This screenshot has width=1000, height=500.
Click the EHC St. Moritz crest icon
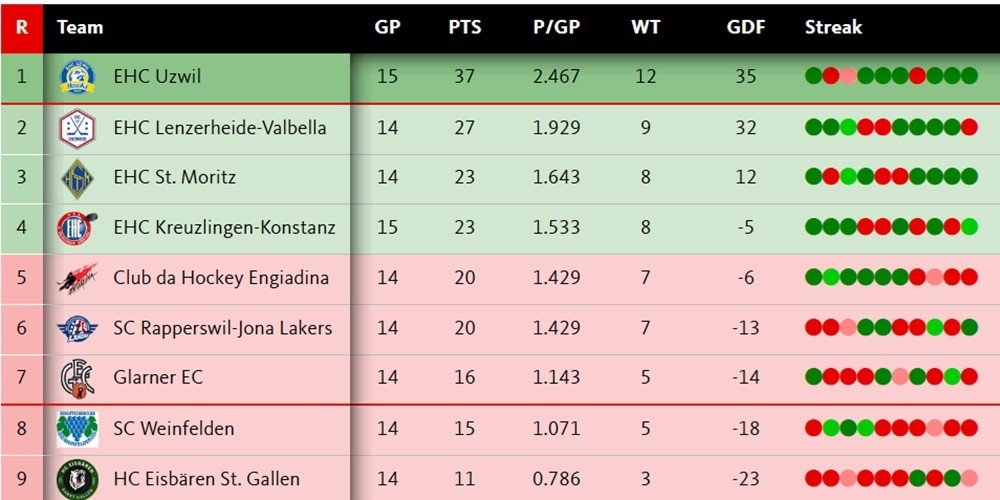(x=77, y=178)
